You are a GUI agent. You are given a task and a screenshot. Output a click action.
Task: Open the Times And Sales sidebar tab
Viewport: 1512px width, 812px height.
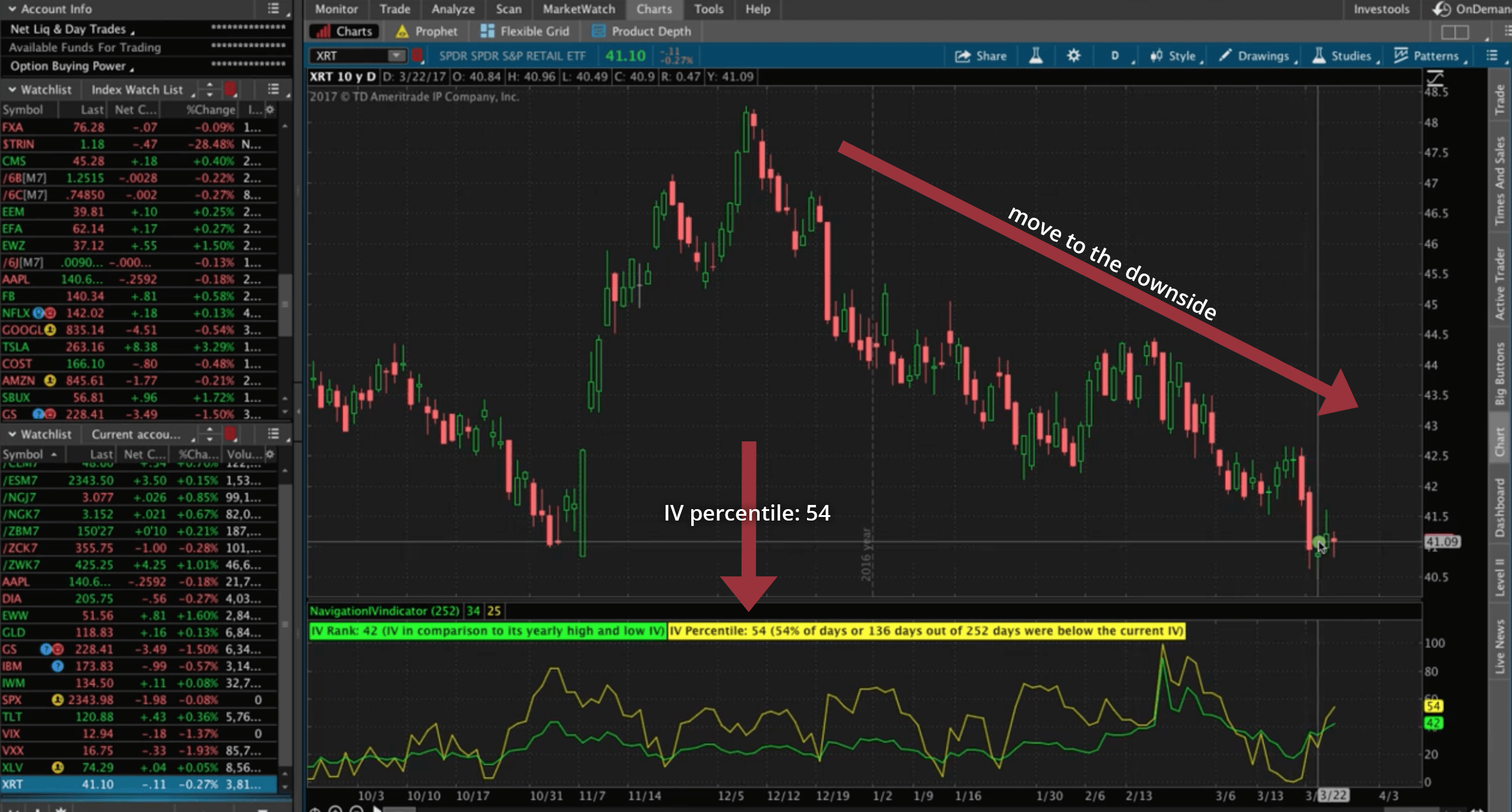pos(1500,181)
